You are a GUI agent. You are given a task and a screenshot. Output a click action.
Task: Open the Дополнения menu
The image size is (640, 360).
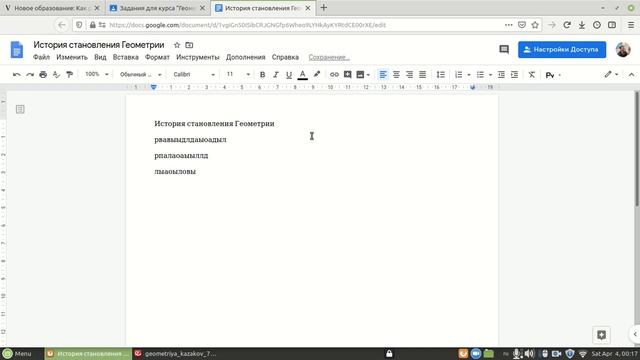246,57
